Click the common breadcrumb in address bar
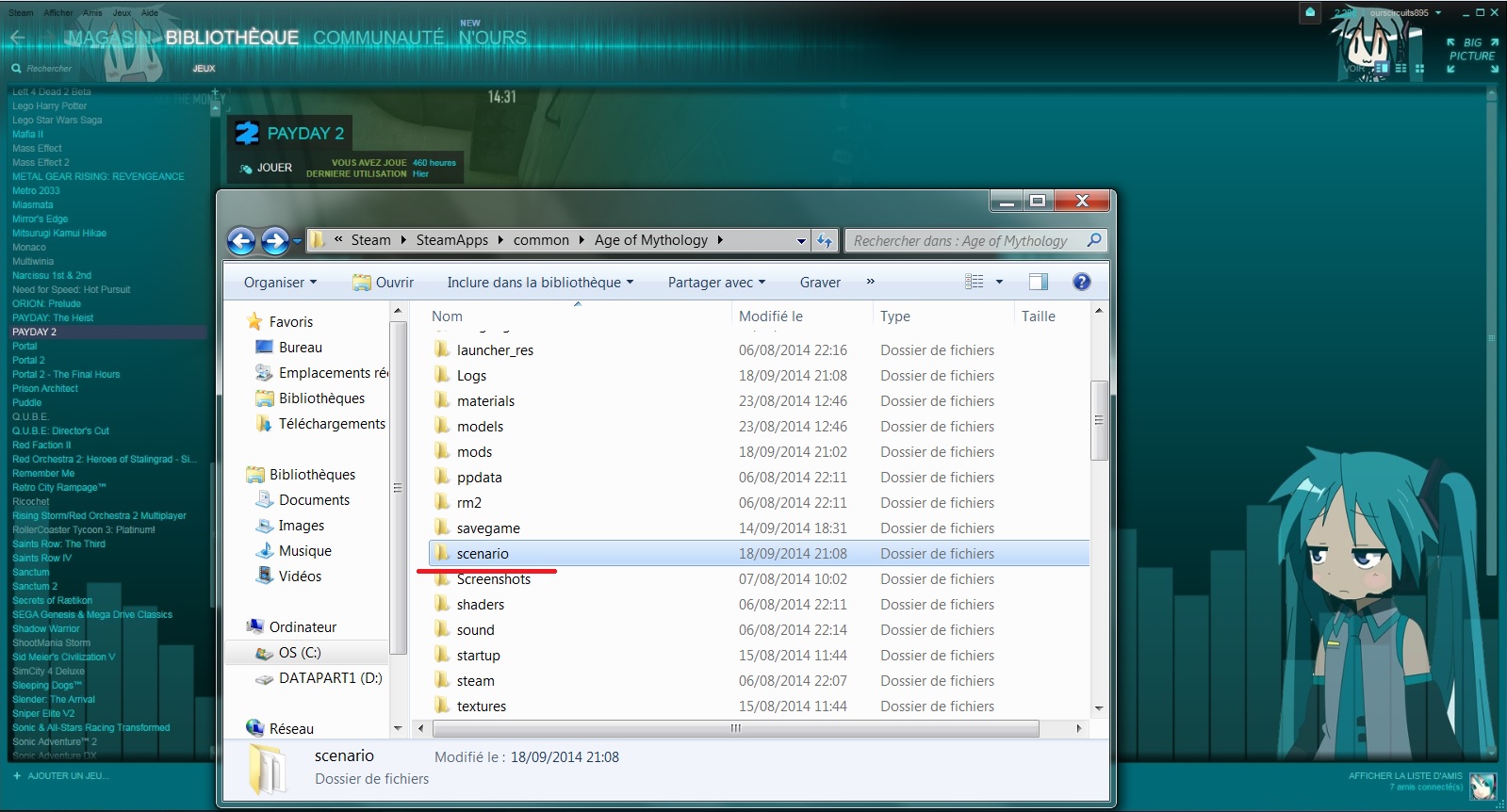The height and width of the screenshot is (812, 1507). tap(541, 240)
